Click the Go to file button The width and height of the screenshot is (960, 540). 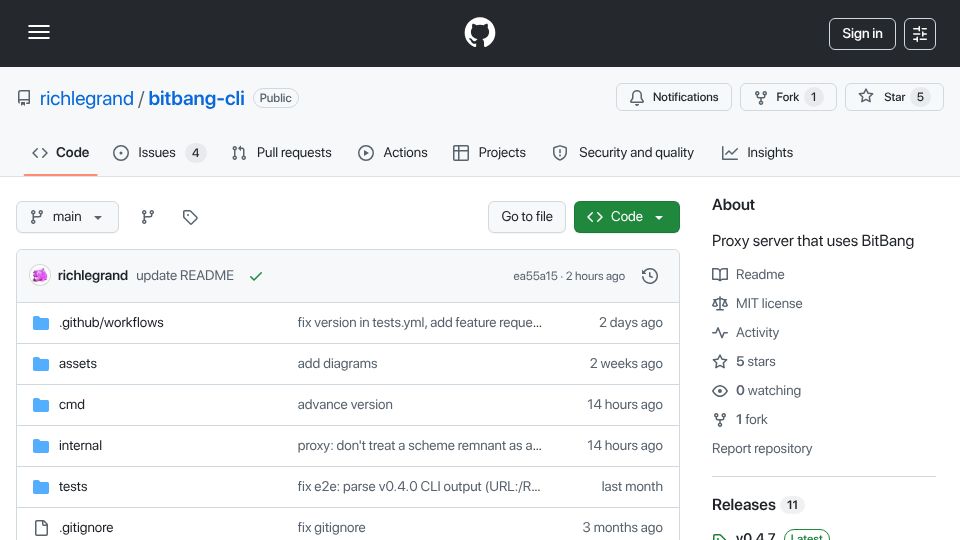click(x=527, y=217)
